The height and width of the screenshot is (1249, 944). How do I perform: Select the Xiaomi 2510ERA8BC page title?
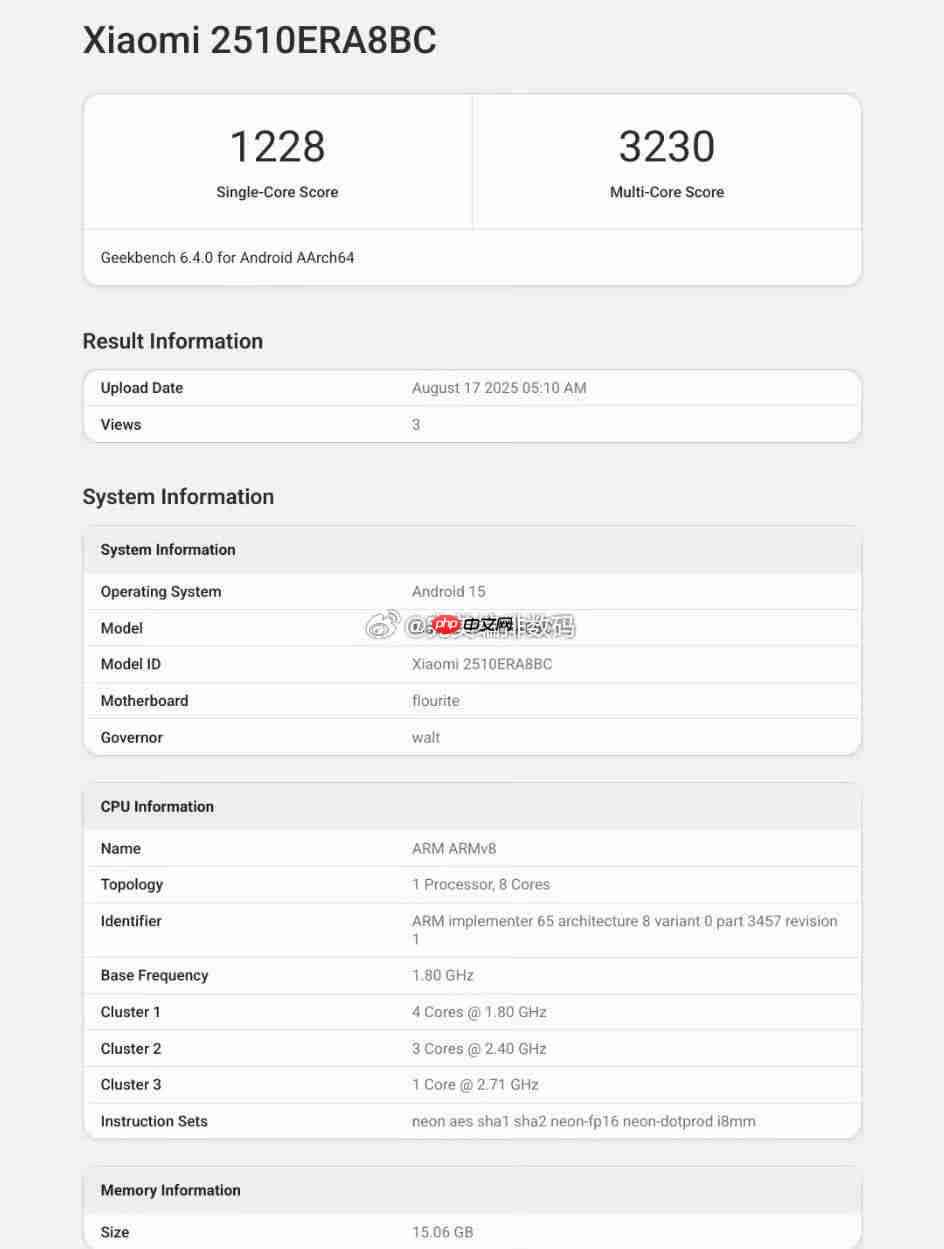pos(259,40)
